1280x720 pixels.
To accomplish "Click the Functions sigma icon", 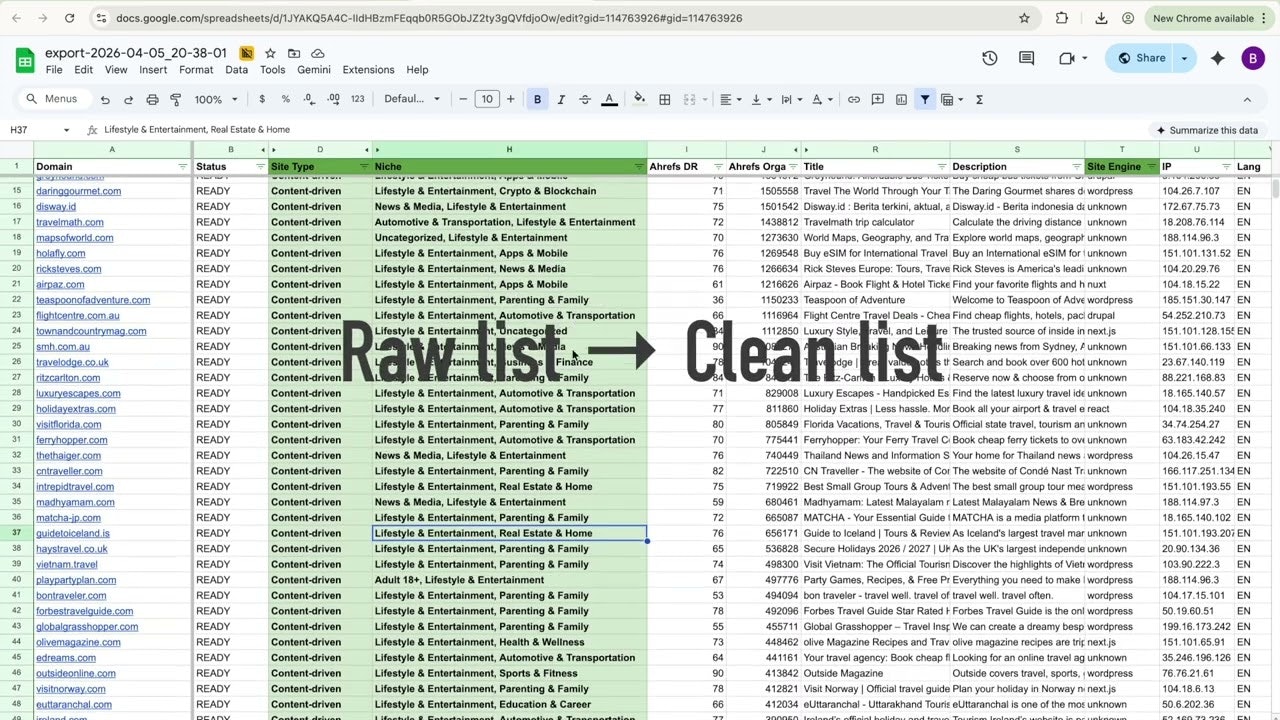I will (979, 99).
